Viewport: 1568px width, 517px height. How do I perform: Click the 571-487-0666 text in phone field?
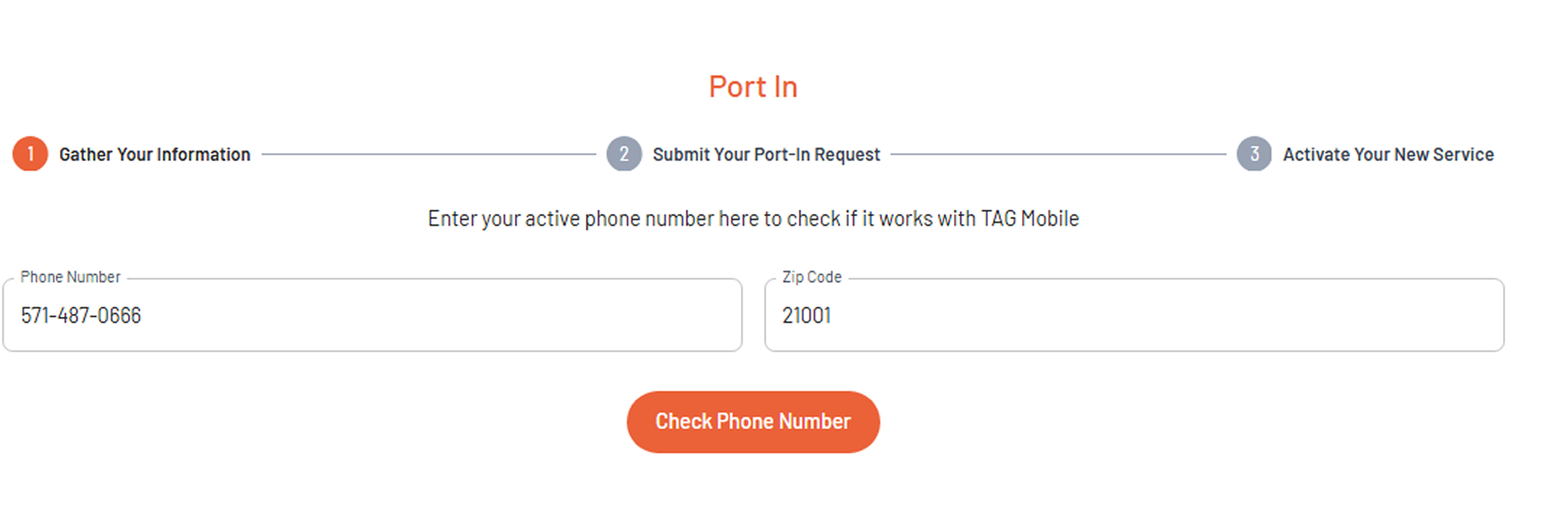click(x=81, y=315)
